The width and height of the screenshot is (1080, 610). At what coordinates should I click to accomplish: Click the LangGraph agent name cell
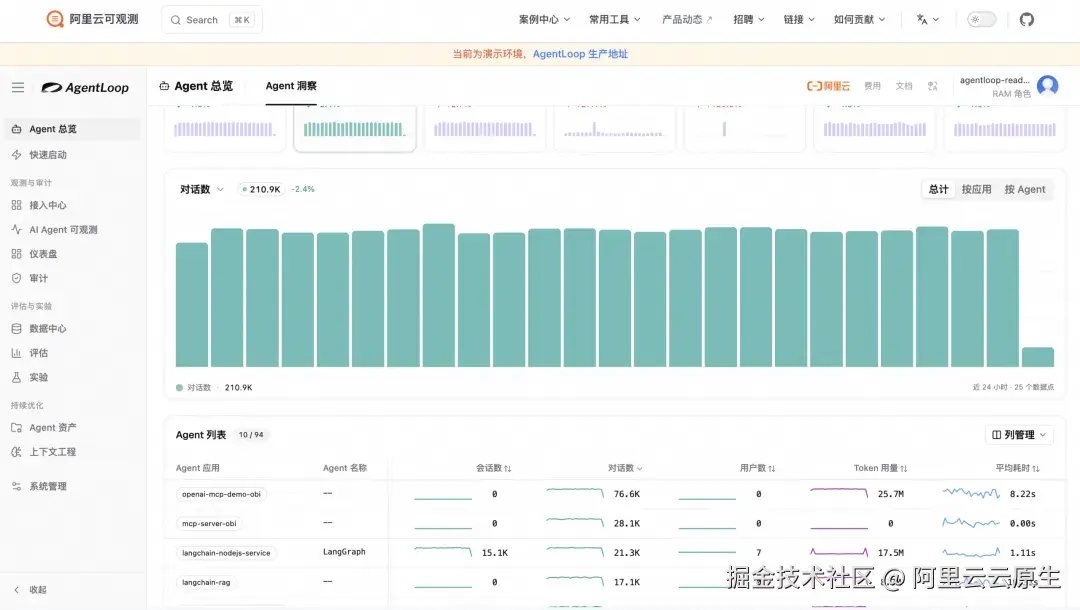[x=344, y=552]
